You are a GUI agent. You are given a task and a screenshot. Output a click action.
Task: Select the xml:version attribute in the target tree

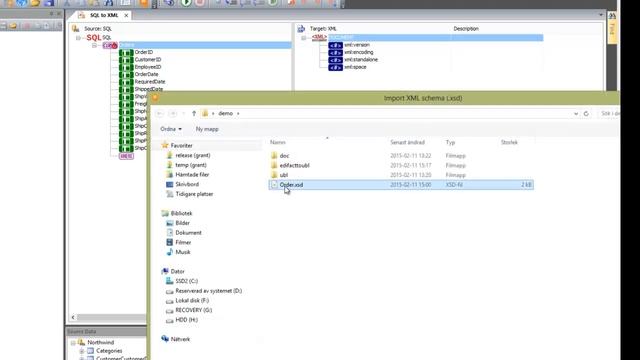point(356,45)
